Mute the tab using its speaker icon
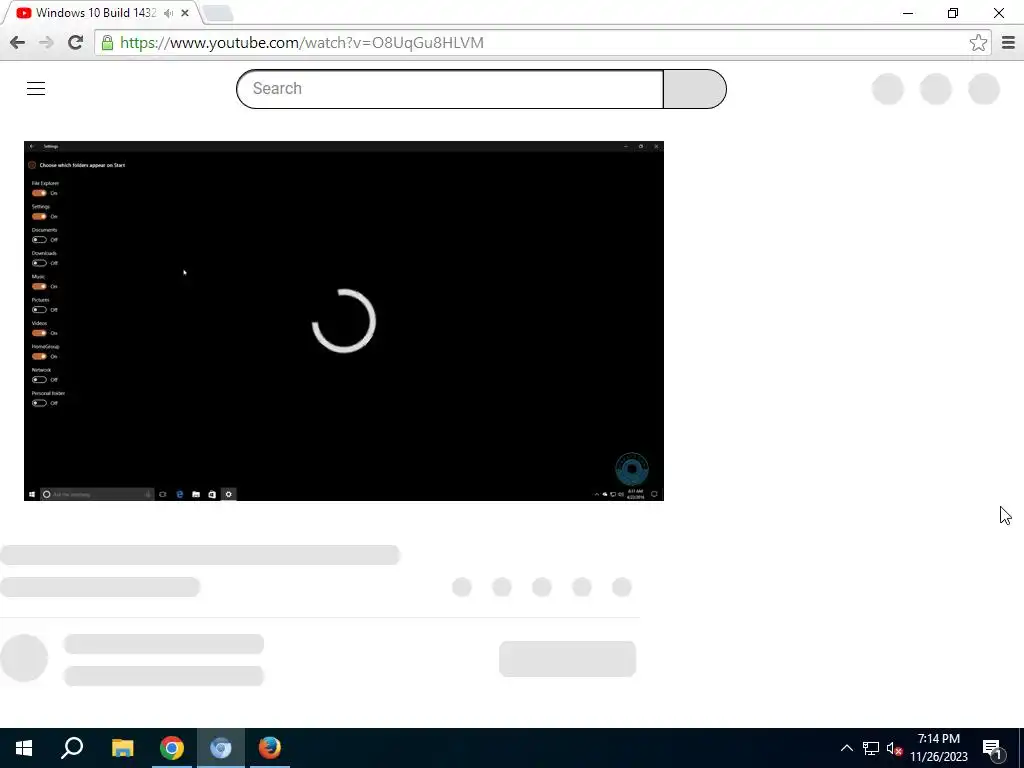 [168, 13]
